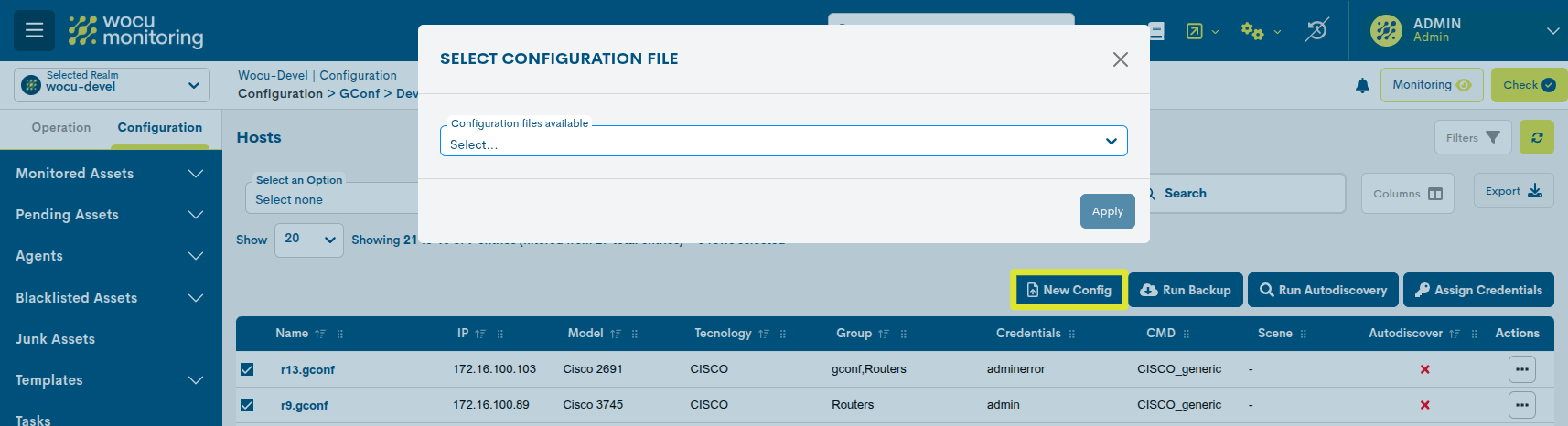Click the Run Backup button
1568x426 pixels.
1185,290
